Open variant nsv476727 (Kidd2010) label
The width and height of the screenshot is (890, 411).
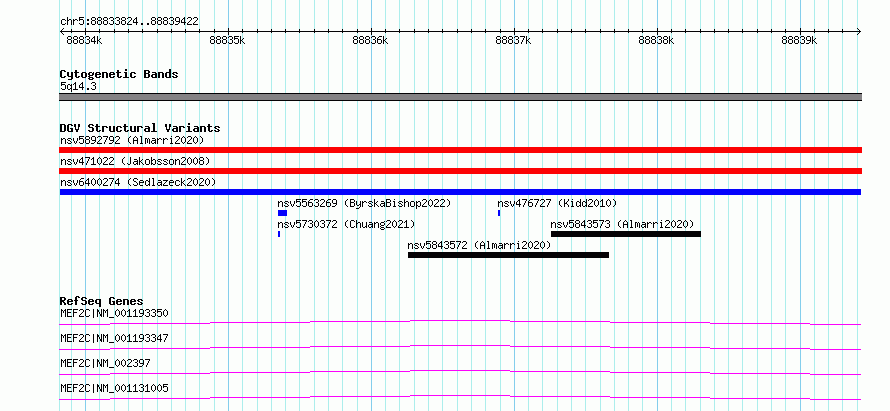(557, 203)
